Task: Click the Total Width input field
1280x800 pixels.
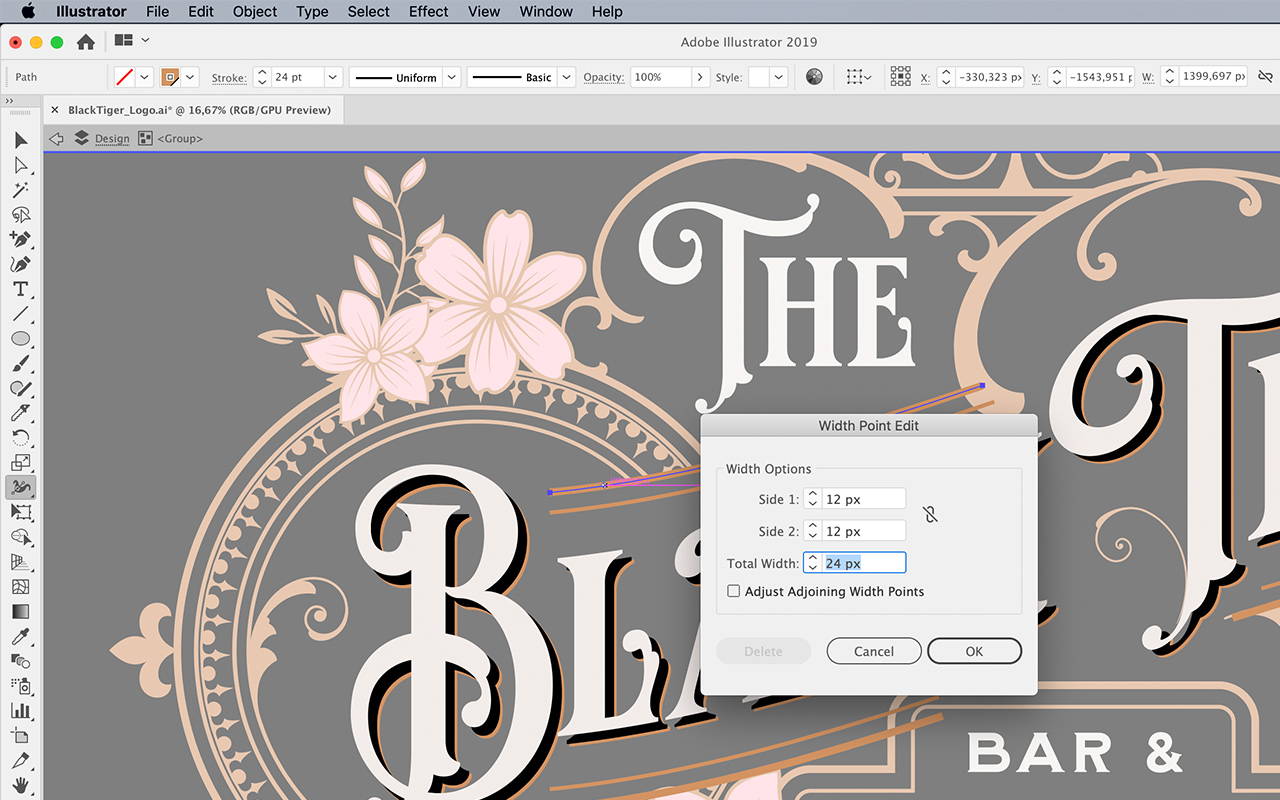Action: (864, 563)
